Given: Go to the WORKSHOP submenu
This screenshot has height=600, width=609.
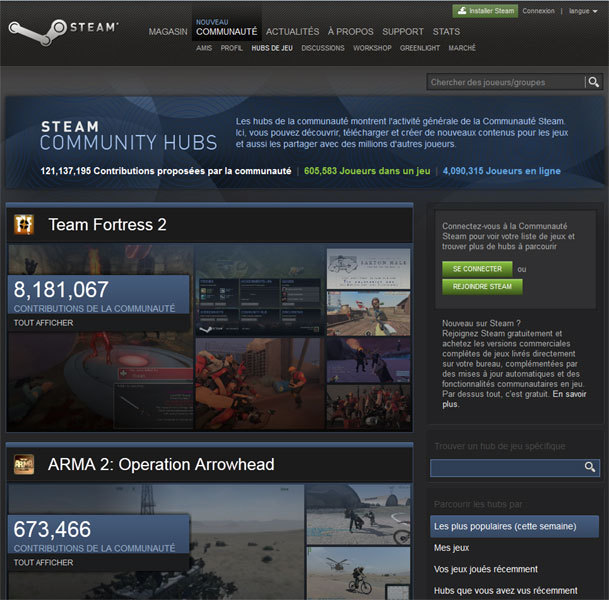Looking at the screenshot, I should [372, 48].
